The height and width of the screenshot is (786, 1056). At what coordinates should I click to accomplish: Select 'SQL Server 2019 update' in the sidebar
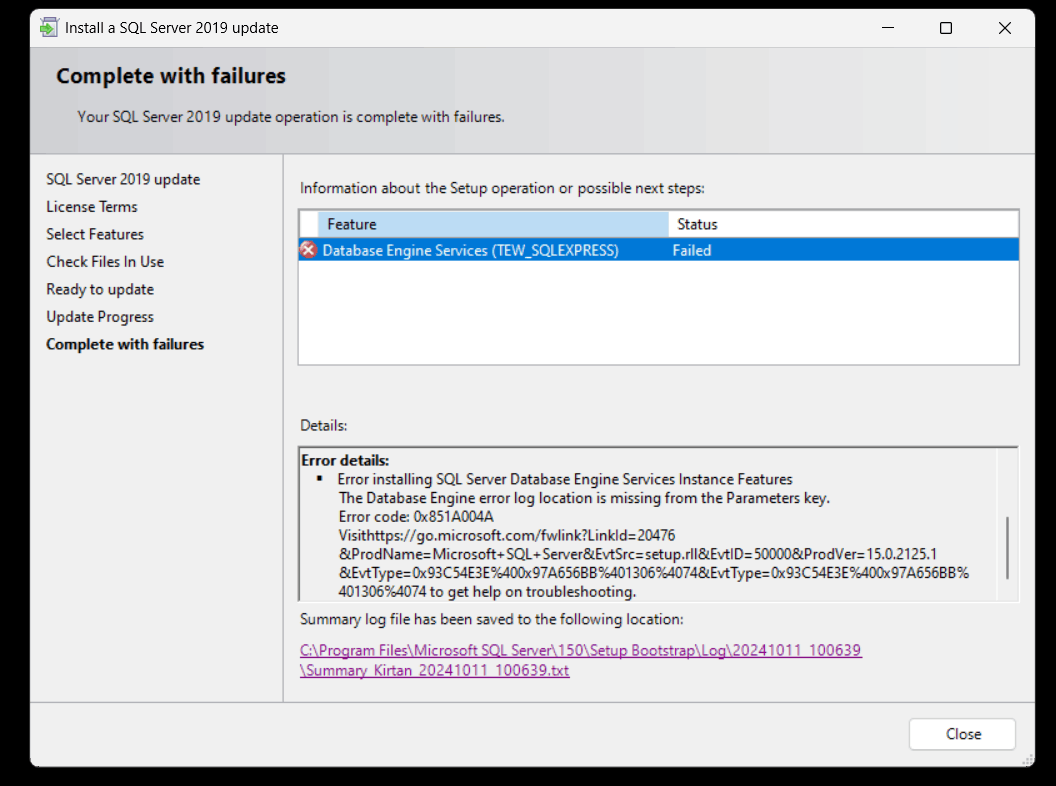[x=123, y=179]
